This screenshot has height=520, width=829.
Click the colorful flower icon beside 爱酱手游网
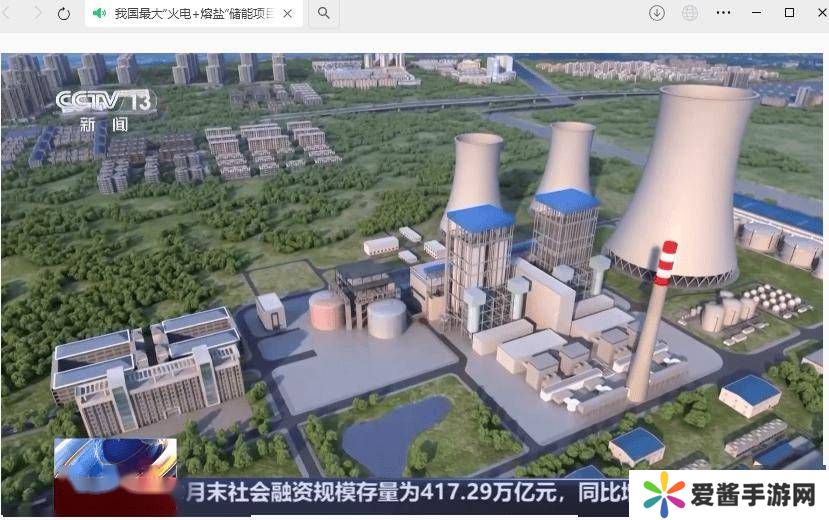coord(666,495)
